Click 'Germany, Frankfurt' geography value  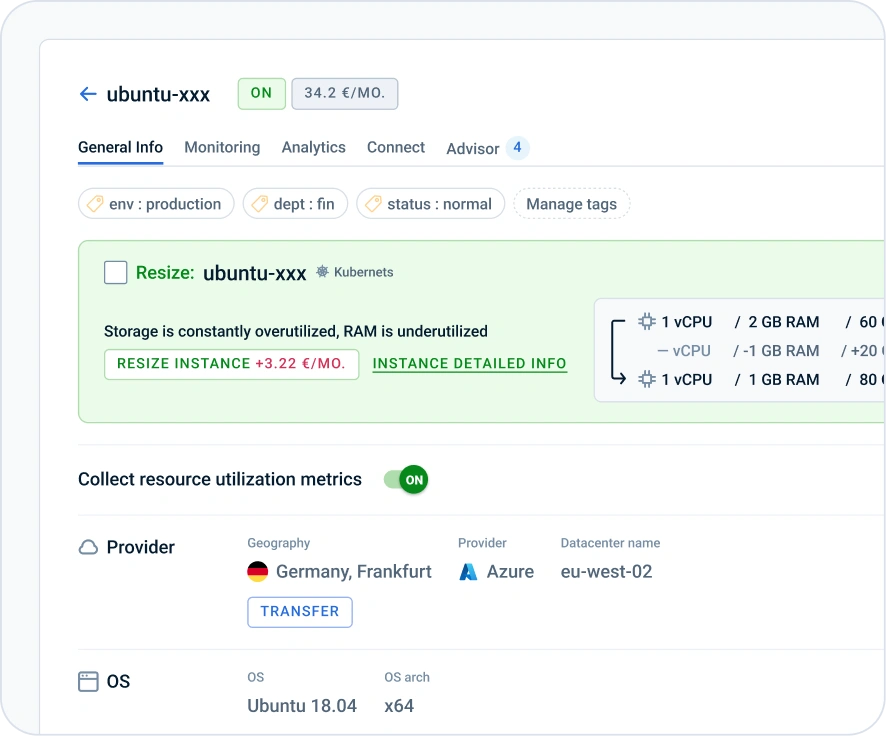coord(353,572)
